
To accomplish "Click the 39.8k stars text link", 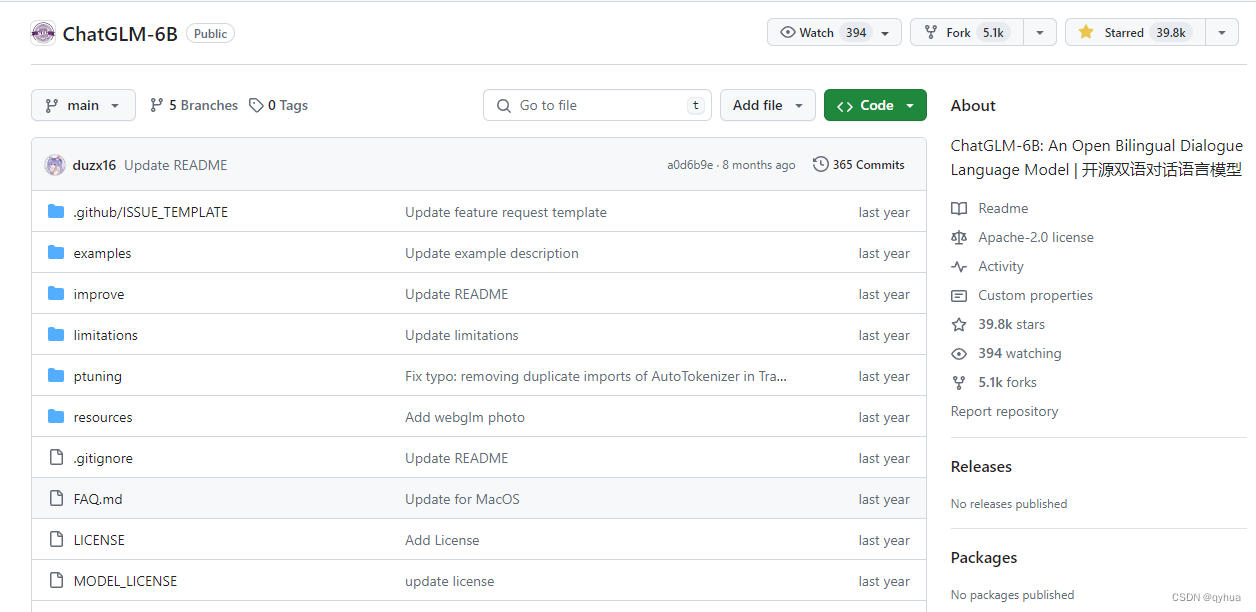I will (x=1012, y=324).
